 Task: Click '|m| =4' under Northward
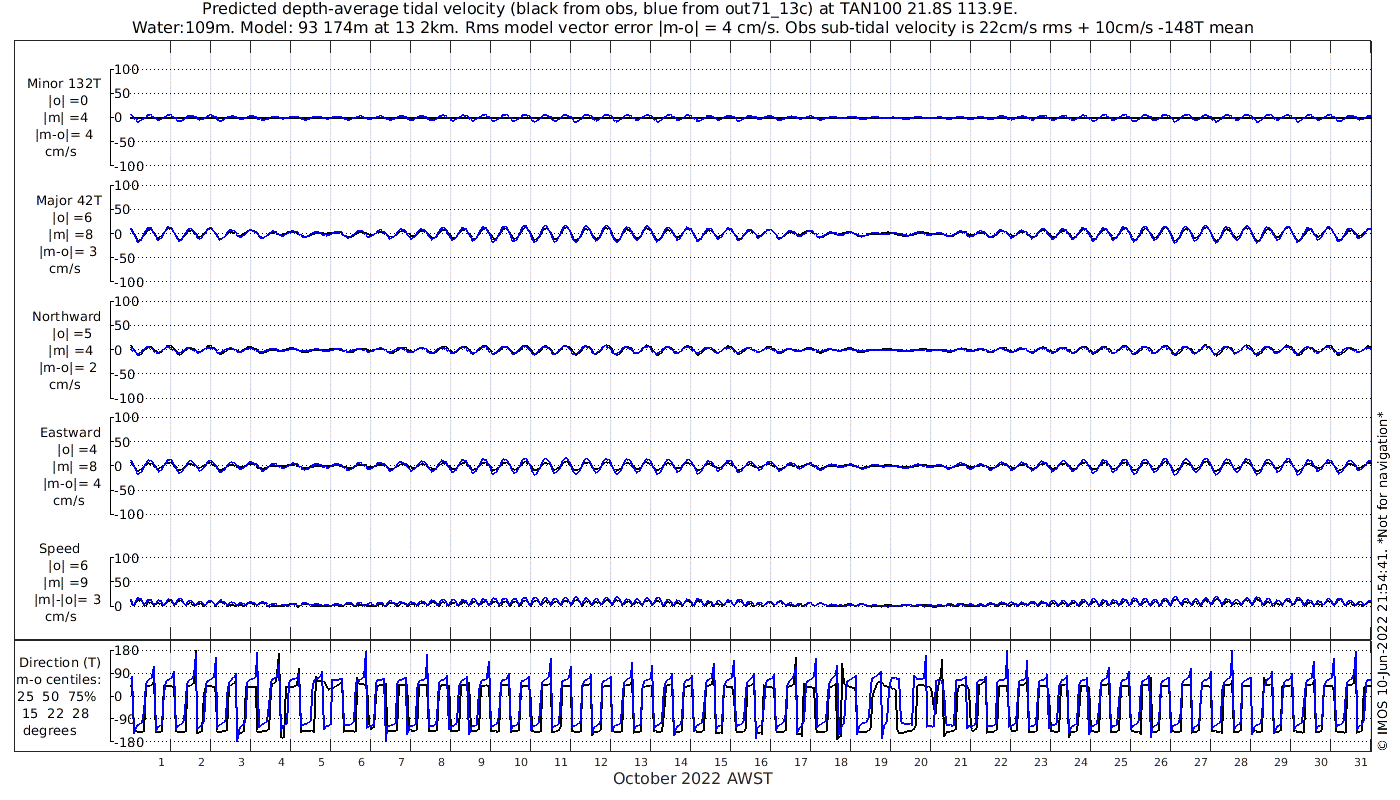71,351
